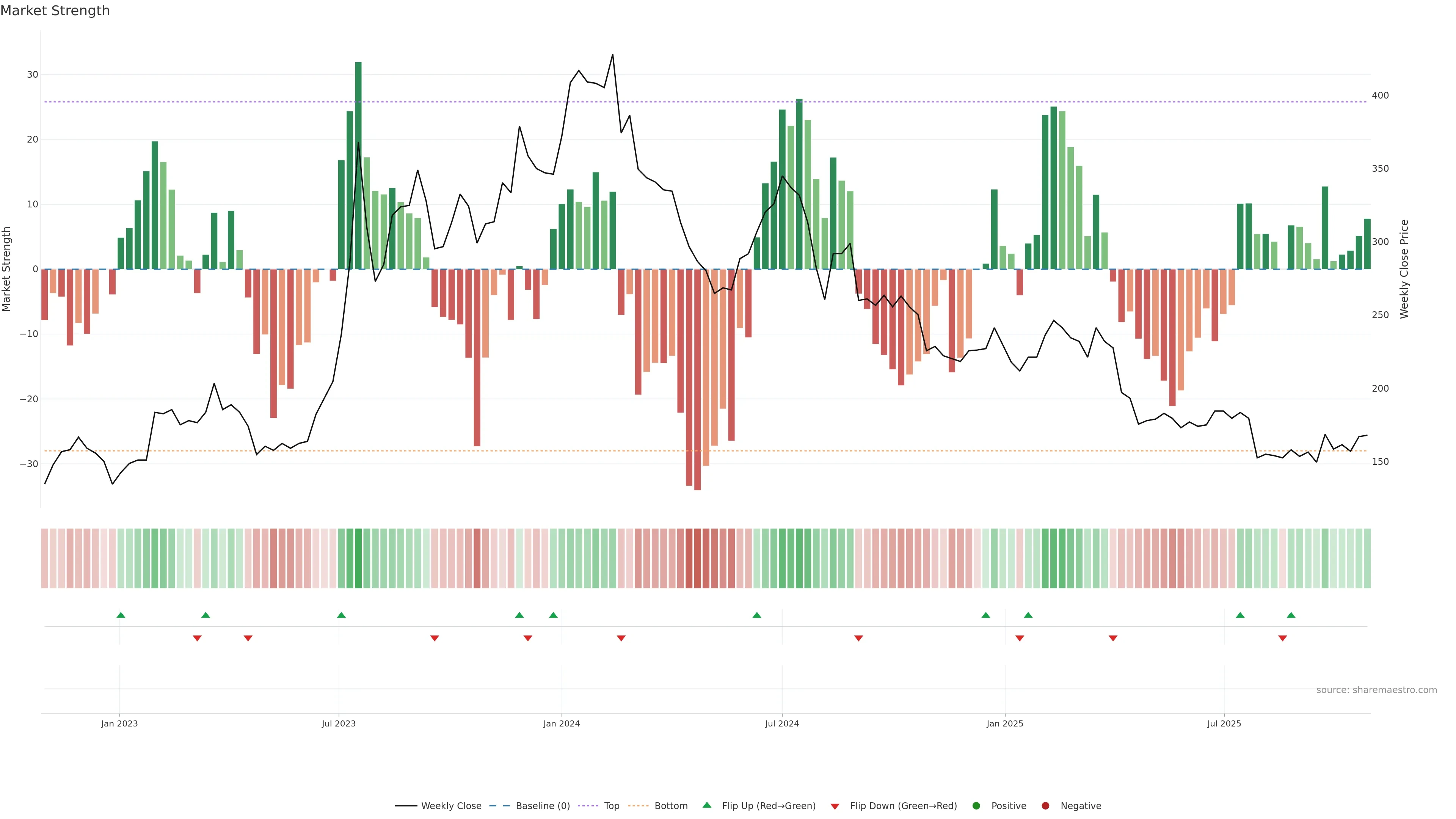Click the Positive green circle legend icon
Screen dimensions: 1456x819
click(x=976, y=806)
